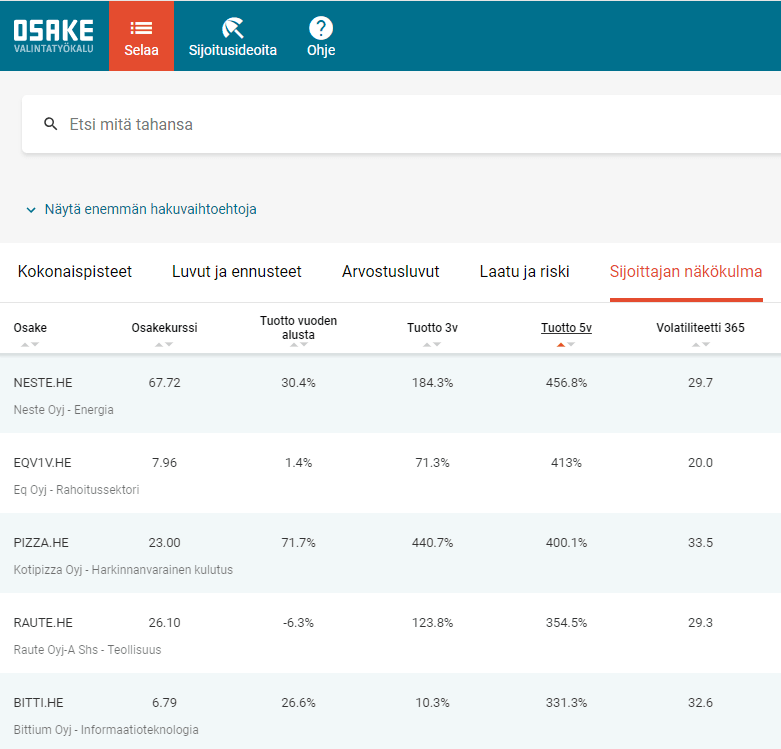The image size is (781, 749).
Task: Select the Sijoittajan näkökulma tab
Action: (686, 272)
